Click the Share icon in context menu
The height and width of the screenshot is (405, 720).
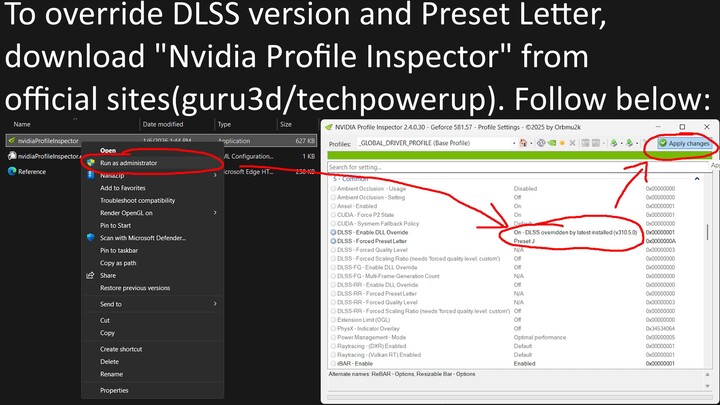click(x=90, y=276)
